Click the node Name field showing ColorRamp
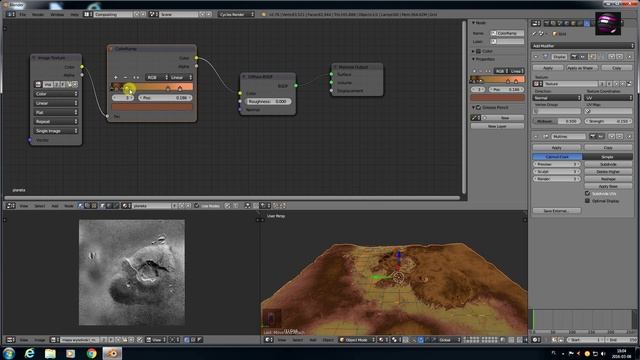Viewport: 640px width, 360px height. tap(507, 33)
